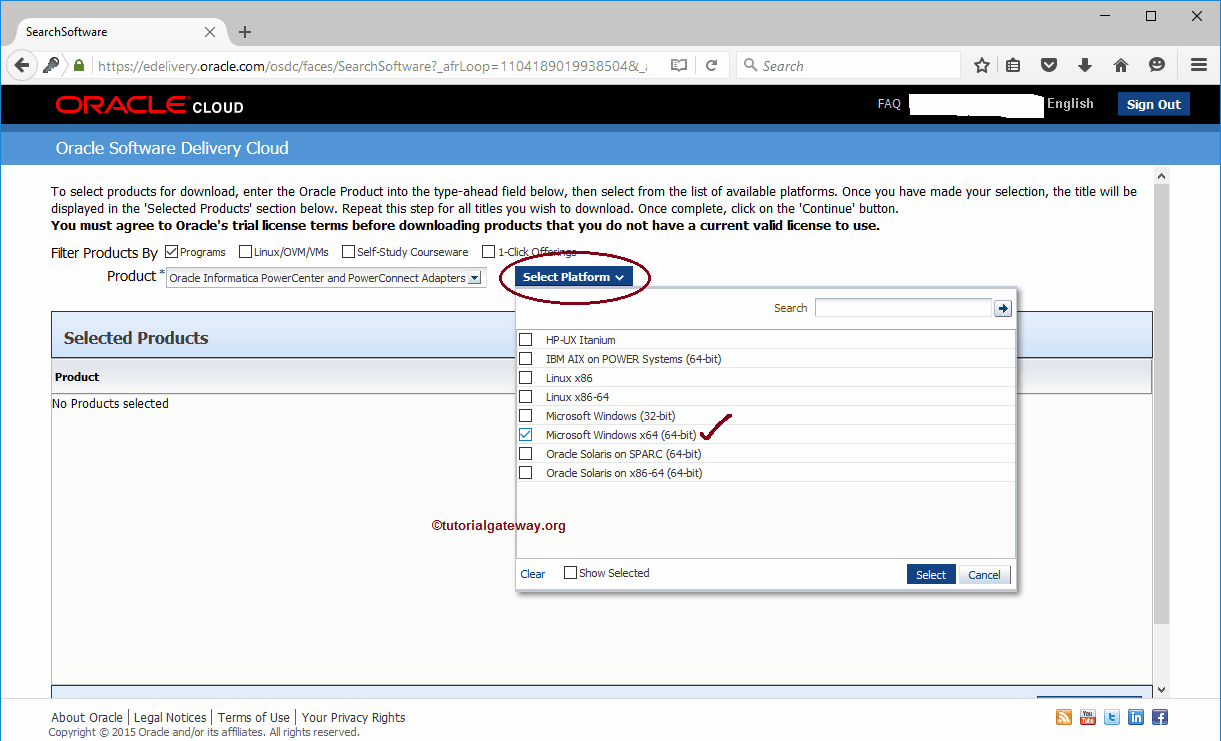1221x741 pixels.
Task: Enable the Self-Study Courseware checkbox
Action: pos(349,252)
